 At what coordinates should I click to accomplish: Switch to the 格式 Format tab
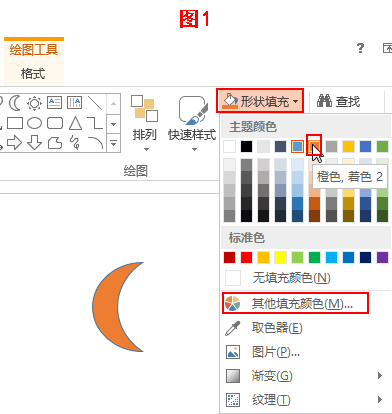point(33,73)
